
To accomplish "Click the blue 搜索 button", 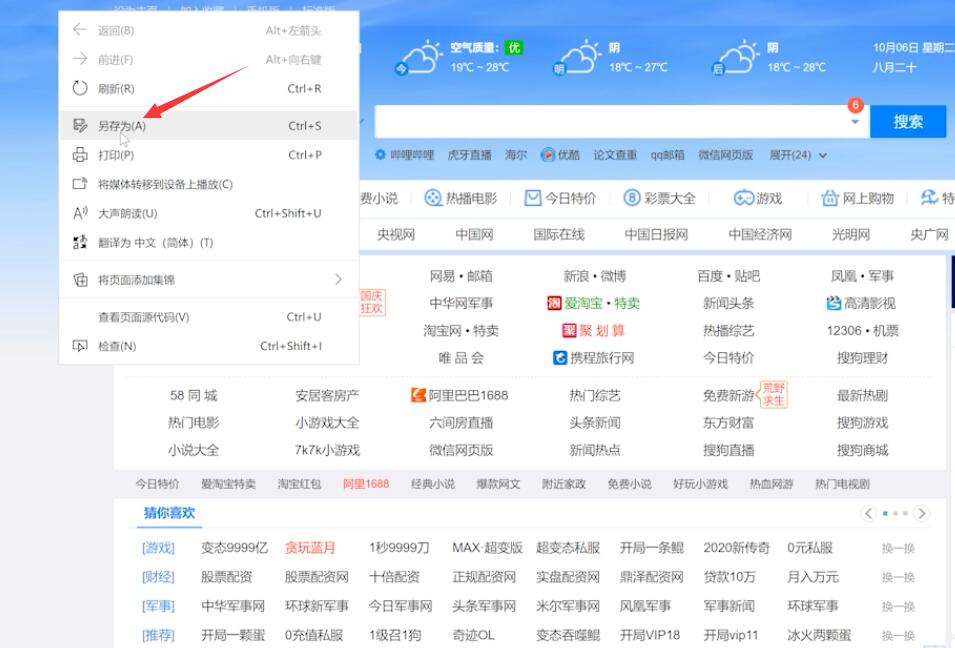I will tap(908, 122).
